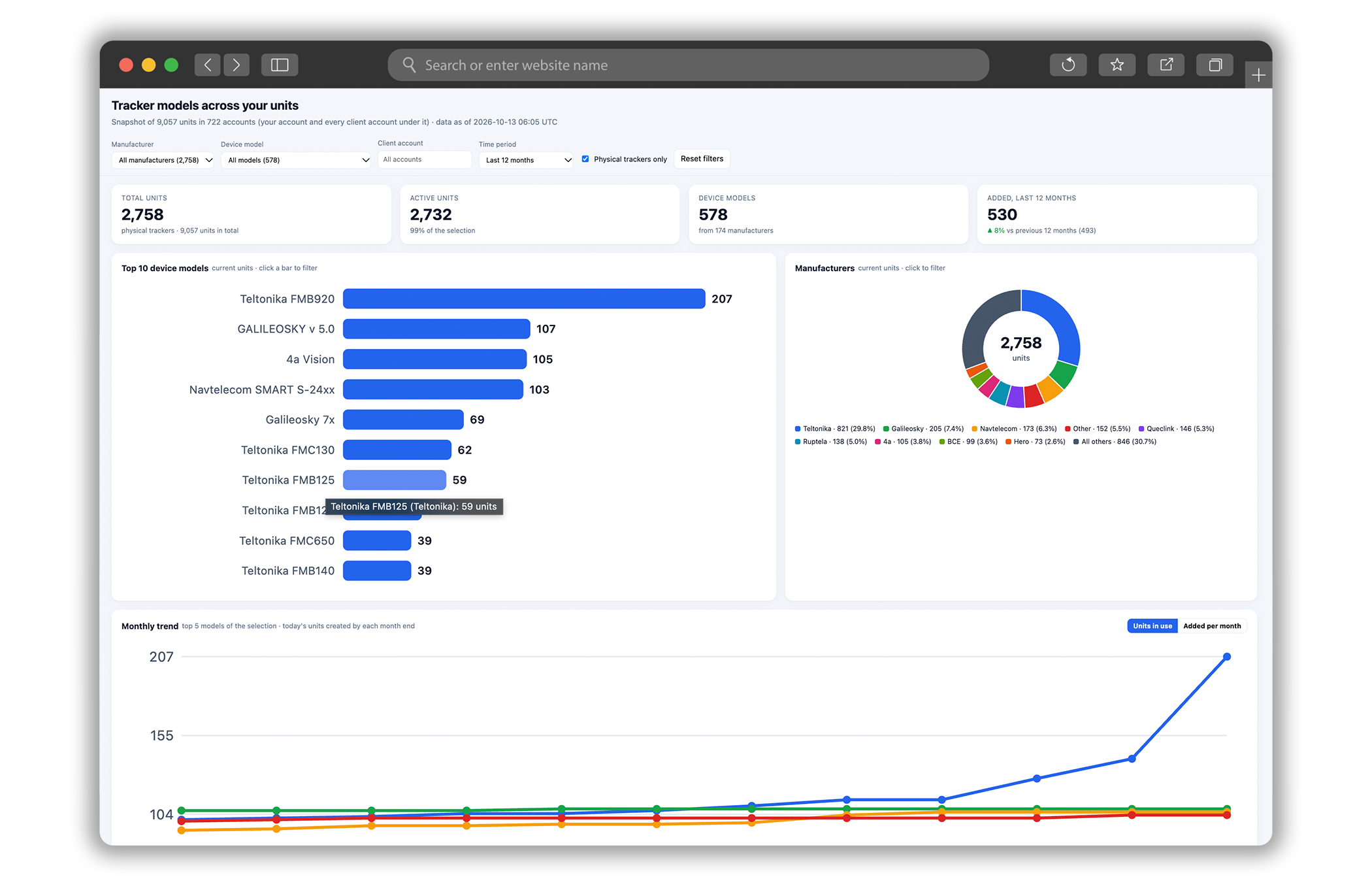
Task: Click the donut chart center 2,758 units
Action: coord(1021,348)
